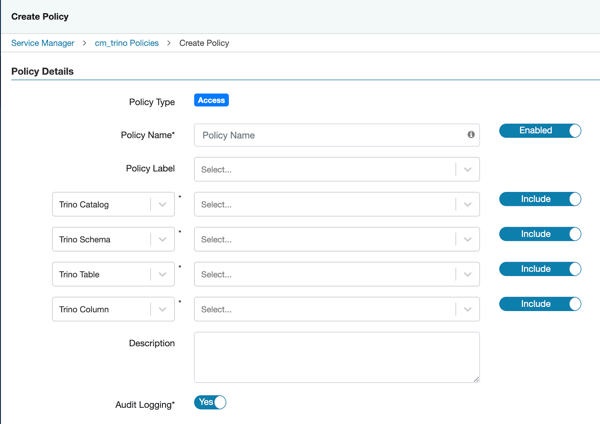Toggle the policy Enabled switch

[x=540, y=131]
